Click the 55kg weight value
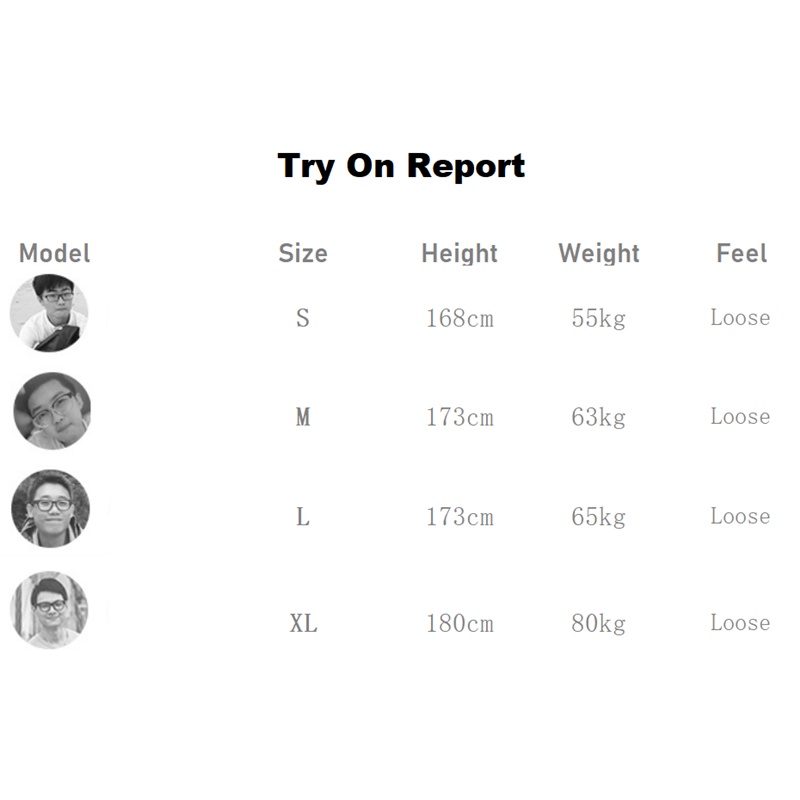Image resolution: width=800 pixels, height=800 pixels. point(599,318)
